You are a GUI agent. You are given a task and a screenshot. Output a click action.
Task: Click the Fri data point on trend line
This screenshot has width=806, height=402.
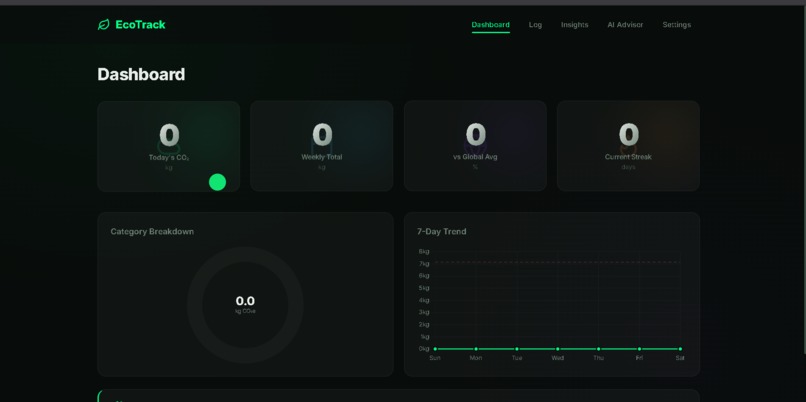click(x=639, y=349)
